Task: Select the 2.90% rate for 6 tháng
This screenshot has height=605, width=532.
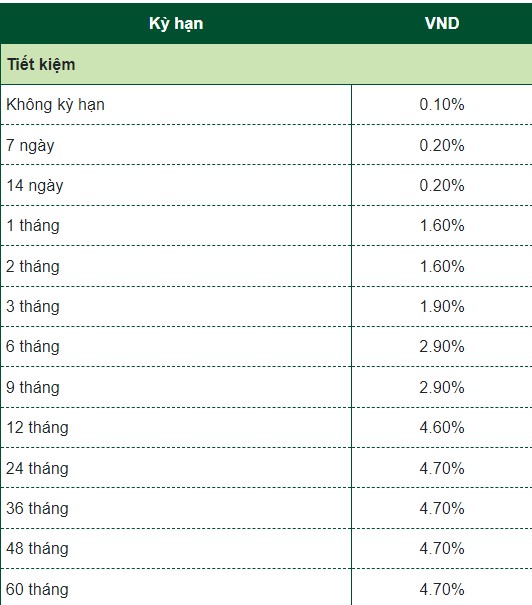Action: tap(442, 347)
